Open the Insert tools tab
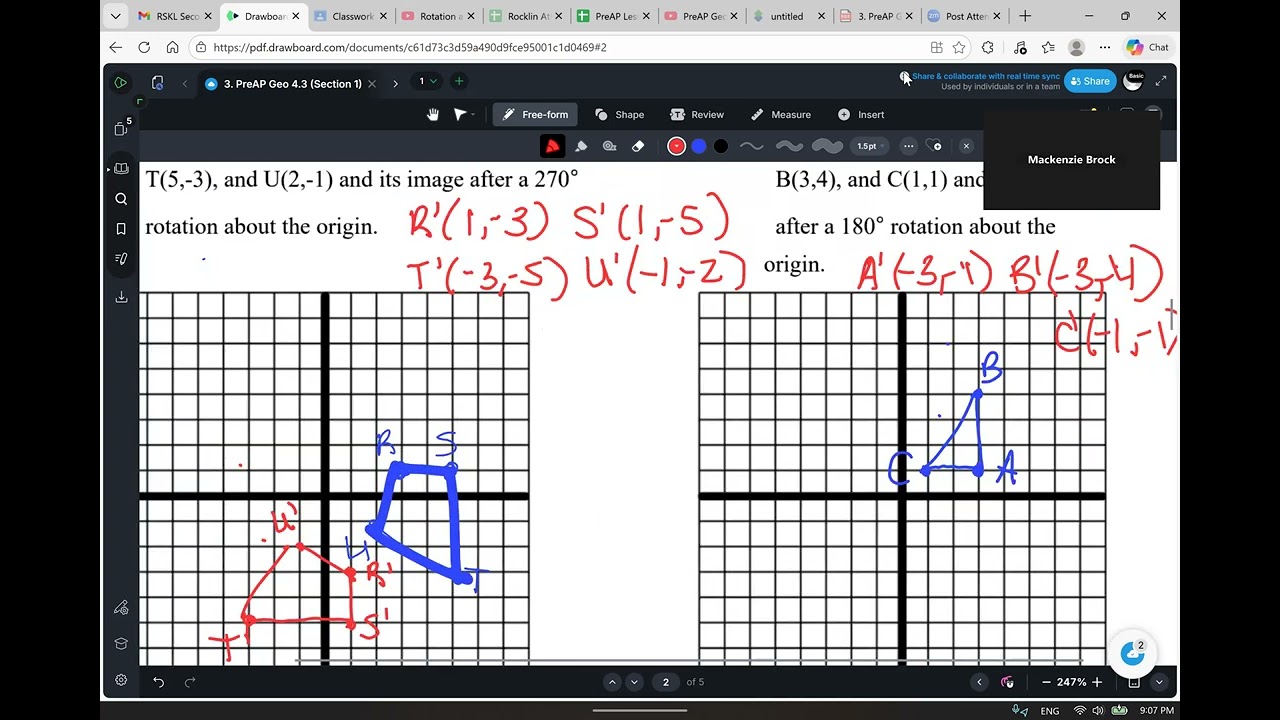Viewport: 1280px width, 720px height. point(861,115)
